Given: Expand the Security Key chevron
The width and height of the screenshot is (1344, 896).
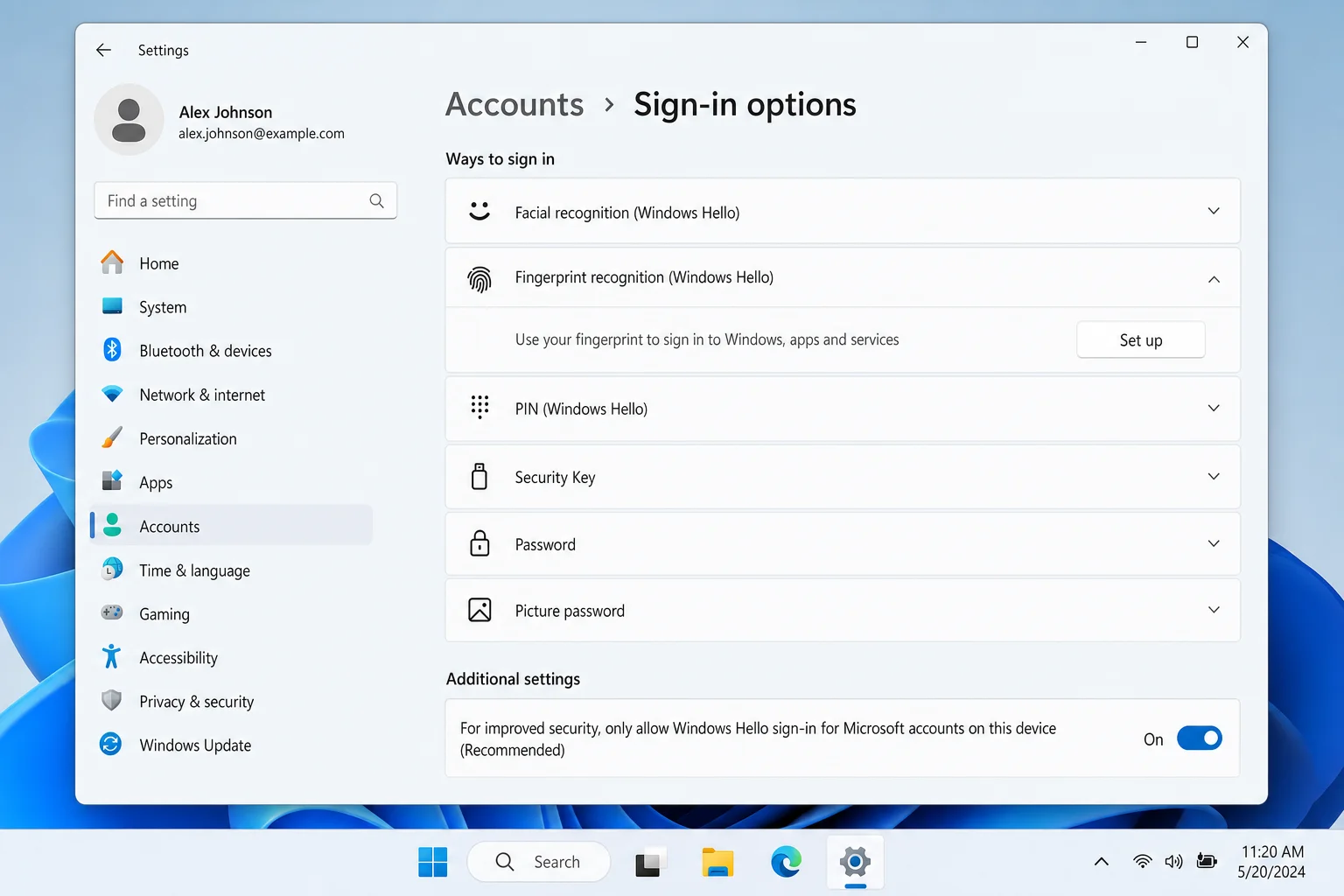Looking at the screenshot, I should pyautogui.click(x=1214, y=476).
